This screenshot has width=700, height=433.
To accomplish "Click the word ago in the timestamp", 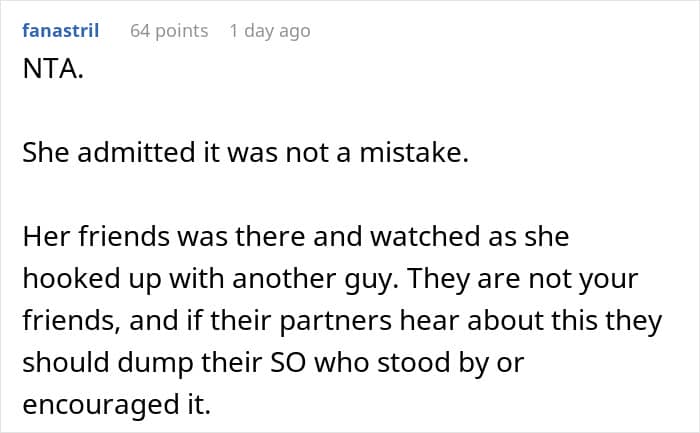I will tap(295, 32).
